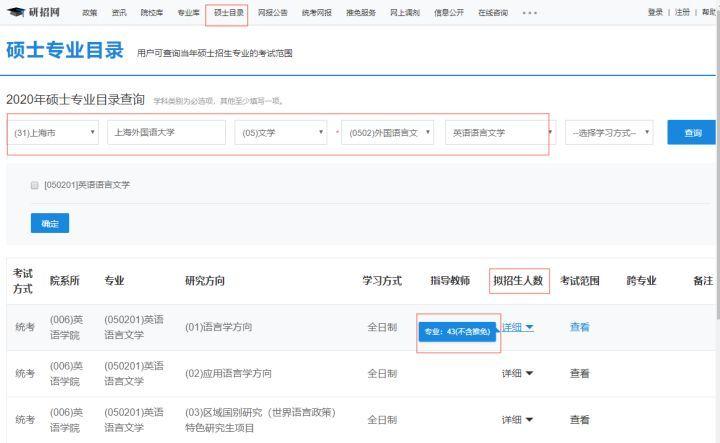The image size is (720, 443).
Task: Click the 学习方式 column header
Action: [382, 280]
